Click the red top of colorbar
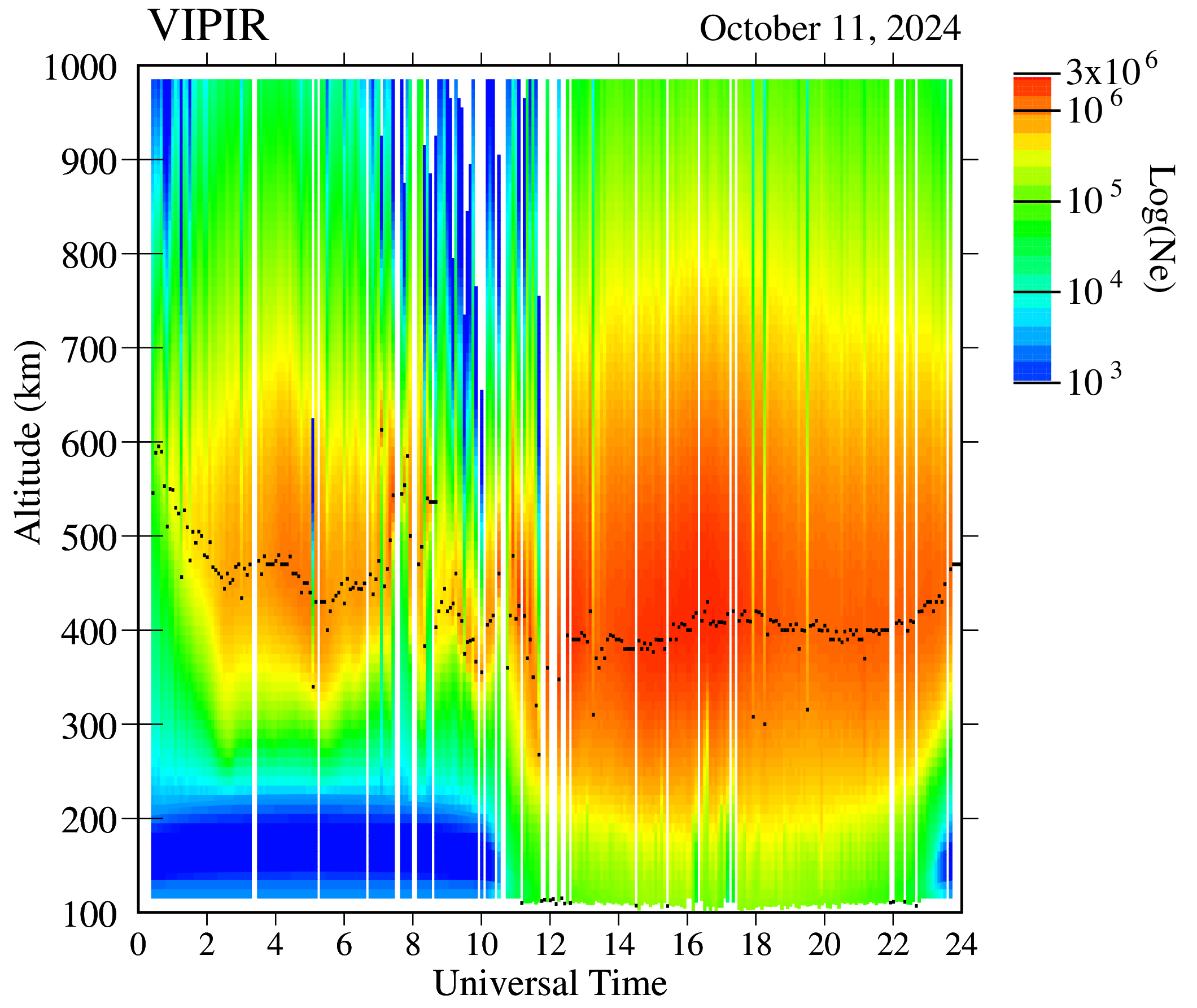Image resolution: width=1197 pixels, height=1008 pixels. pos(1032,86)
